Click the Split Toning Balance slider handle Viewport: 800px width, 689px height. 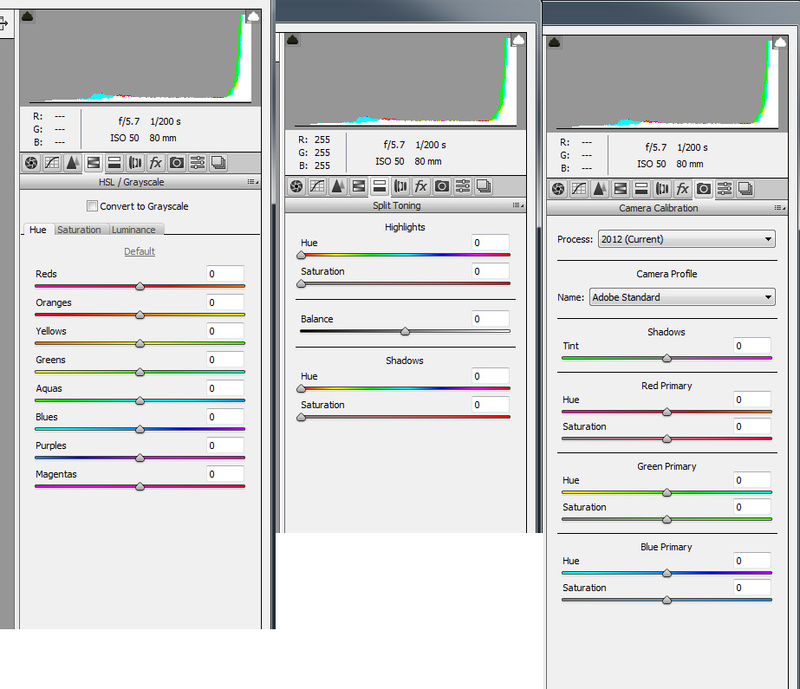405,331
